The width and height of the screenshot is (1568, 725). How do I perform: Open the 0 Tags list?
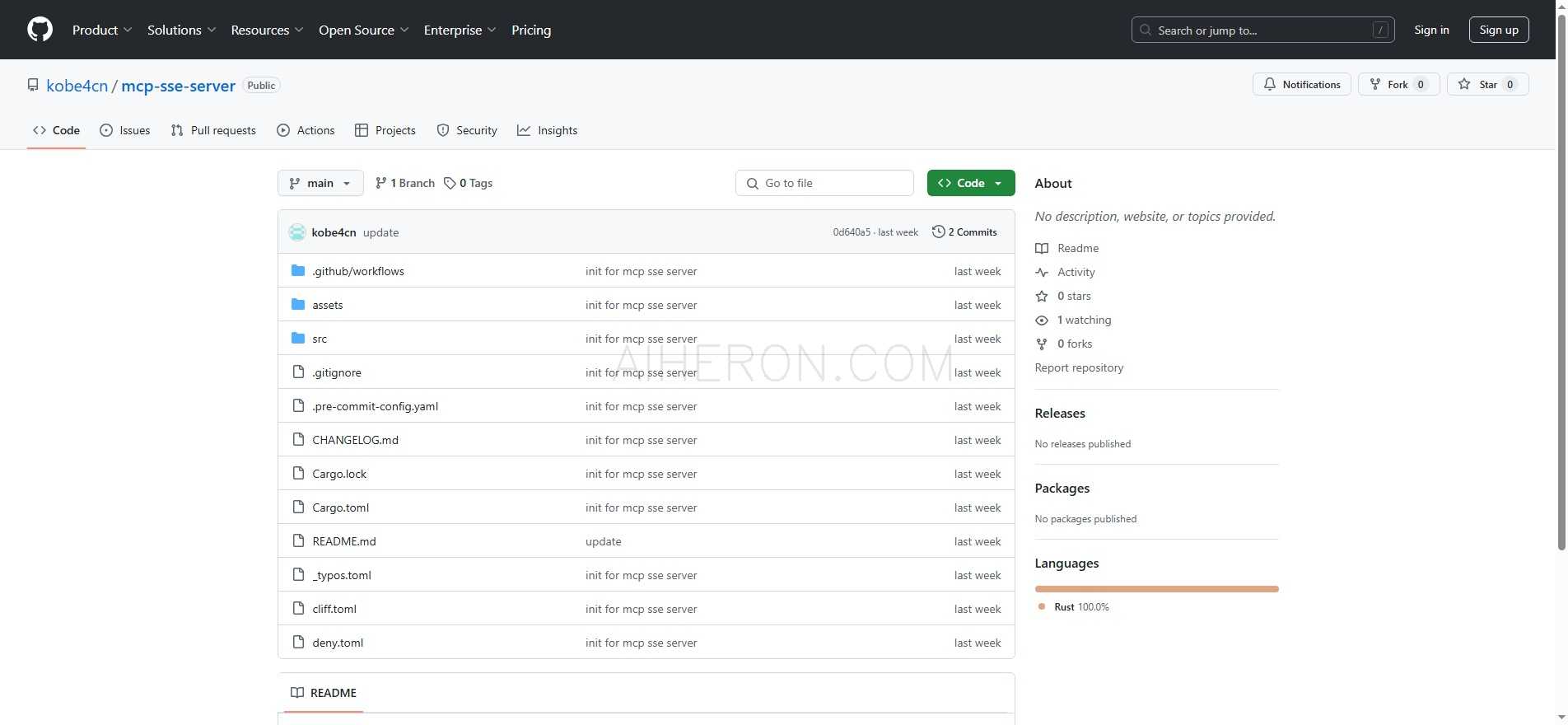tap(468, 183)
